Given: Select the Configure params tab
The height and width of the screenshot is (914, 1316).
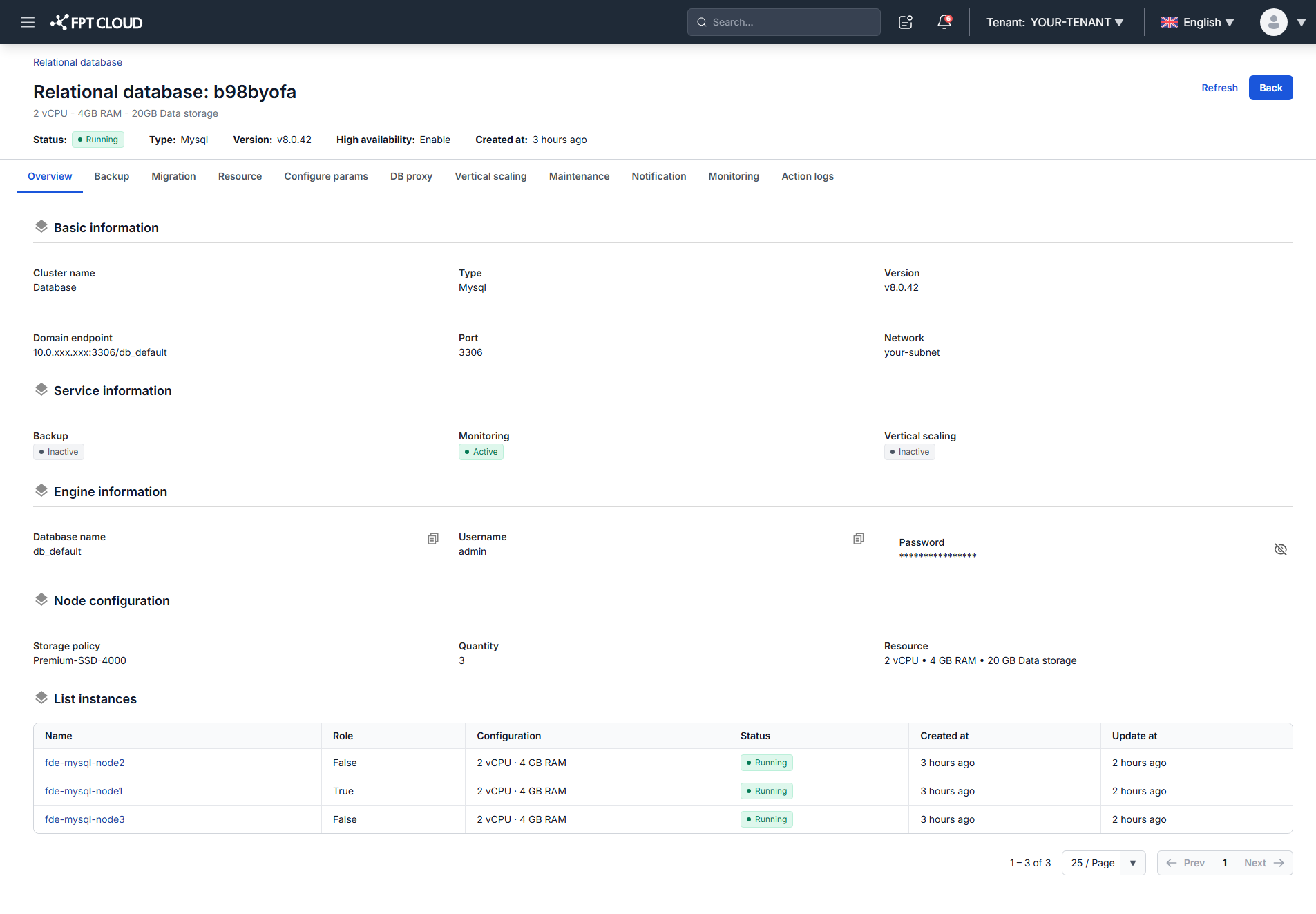Looking at the screenshot, I should coord(326,176).
